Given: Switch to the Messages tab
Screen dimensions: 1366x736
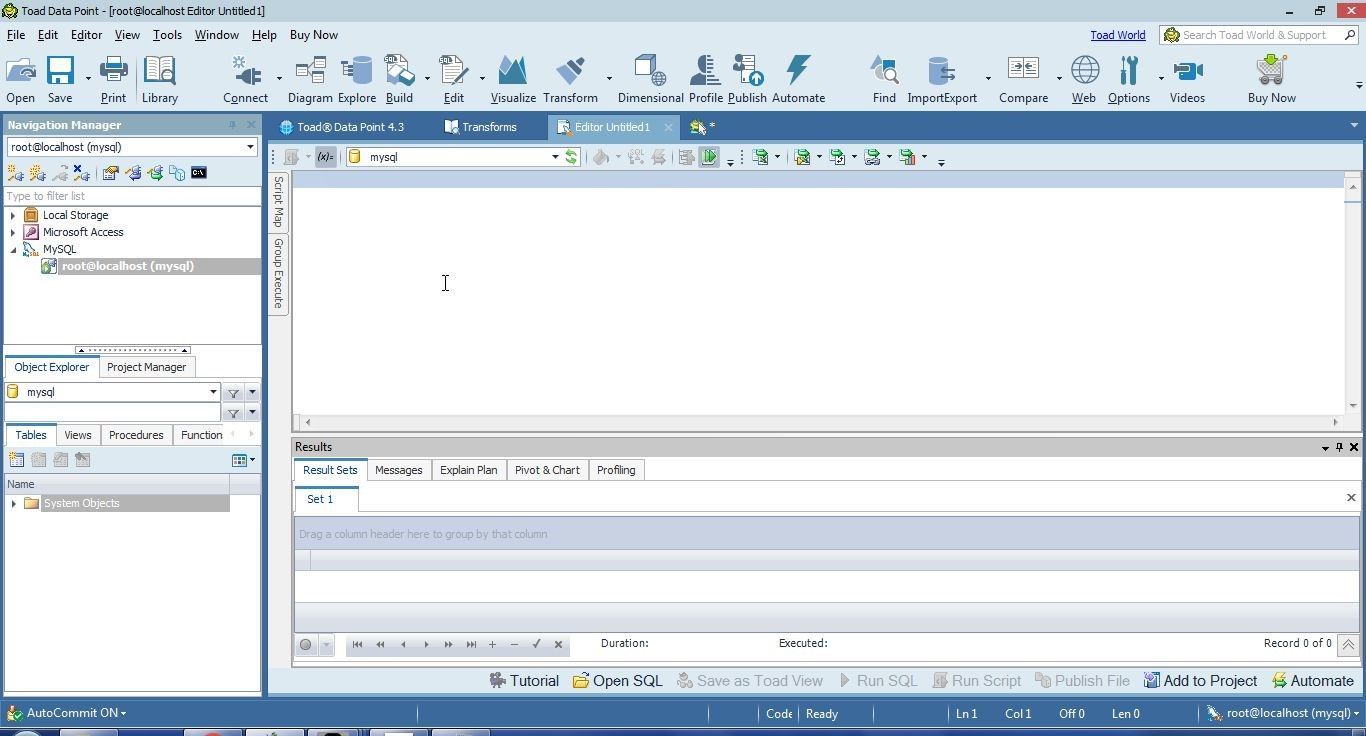Looking at the screenshot, I should 398,470.
